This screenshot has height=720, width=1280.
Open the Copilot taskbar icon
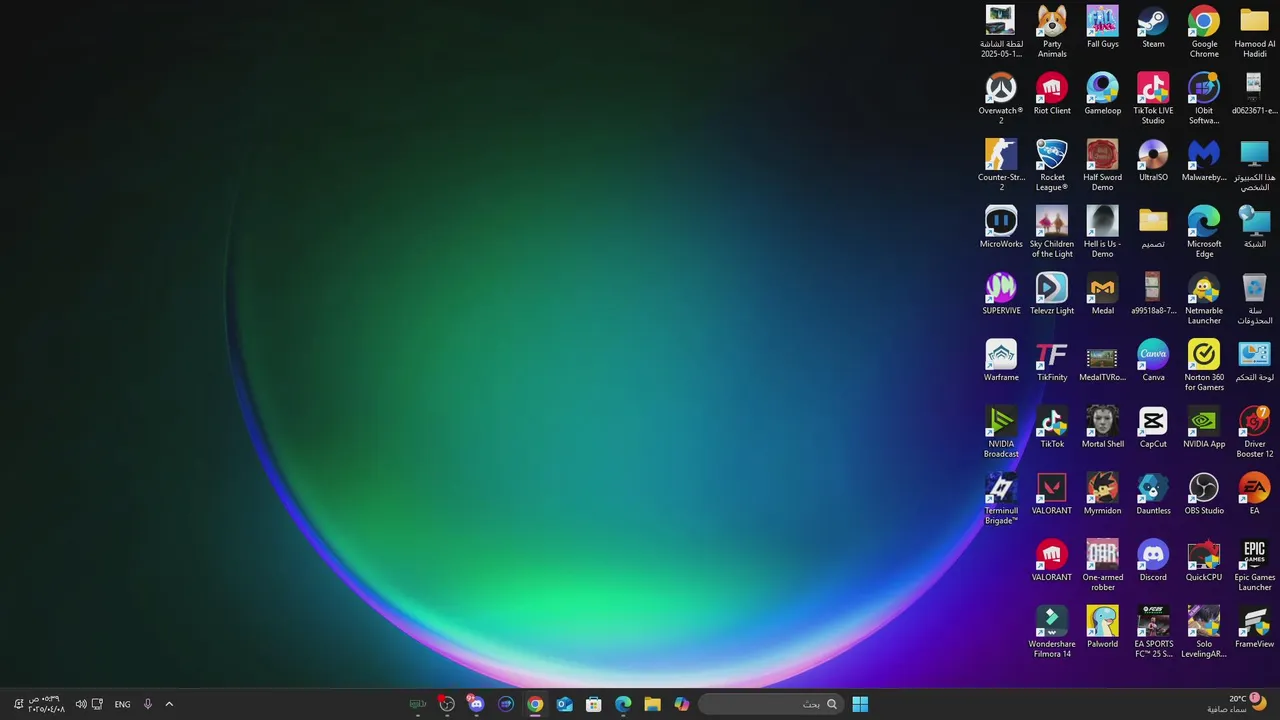(x=682, y=704)
